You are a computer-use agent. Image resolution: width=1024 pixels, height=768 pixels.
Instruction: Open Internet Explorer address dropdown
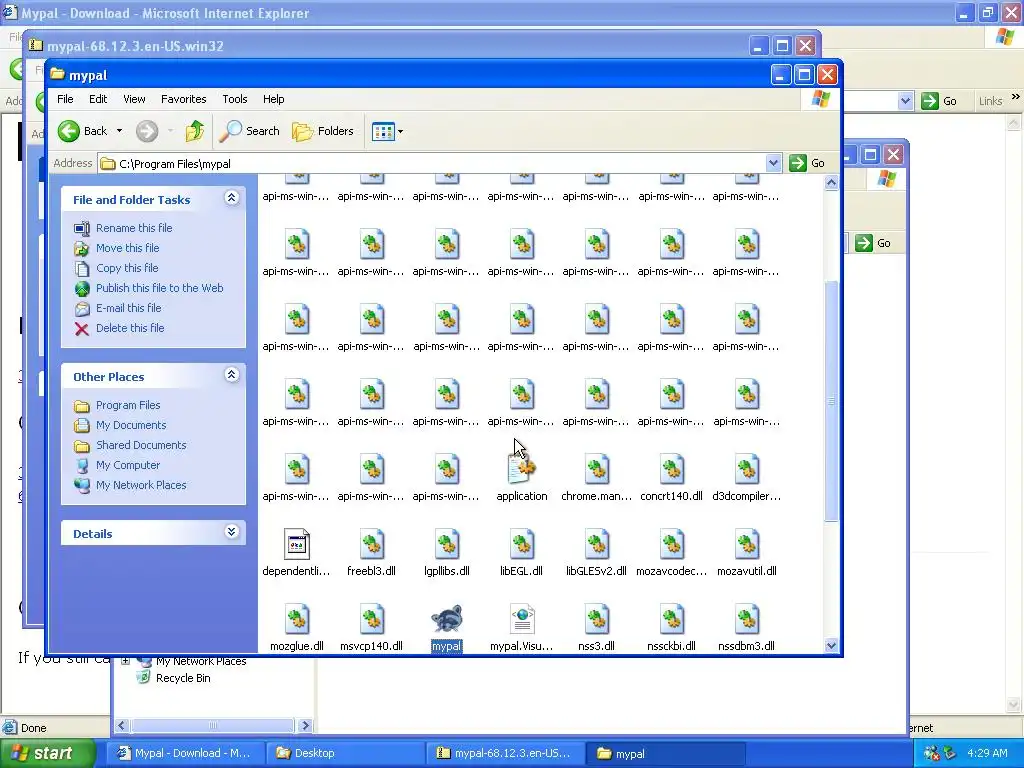coord(905,101)
